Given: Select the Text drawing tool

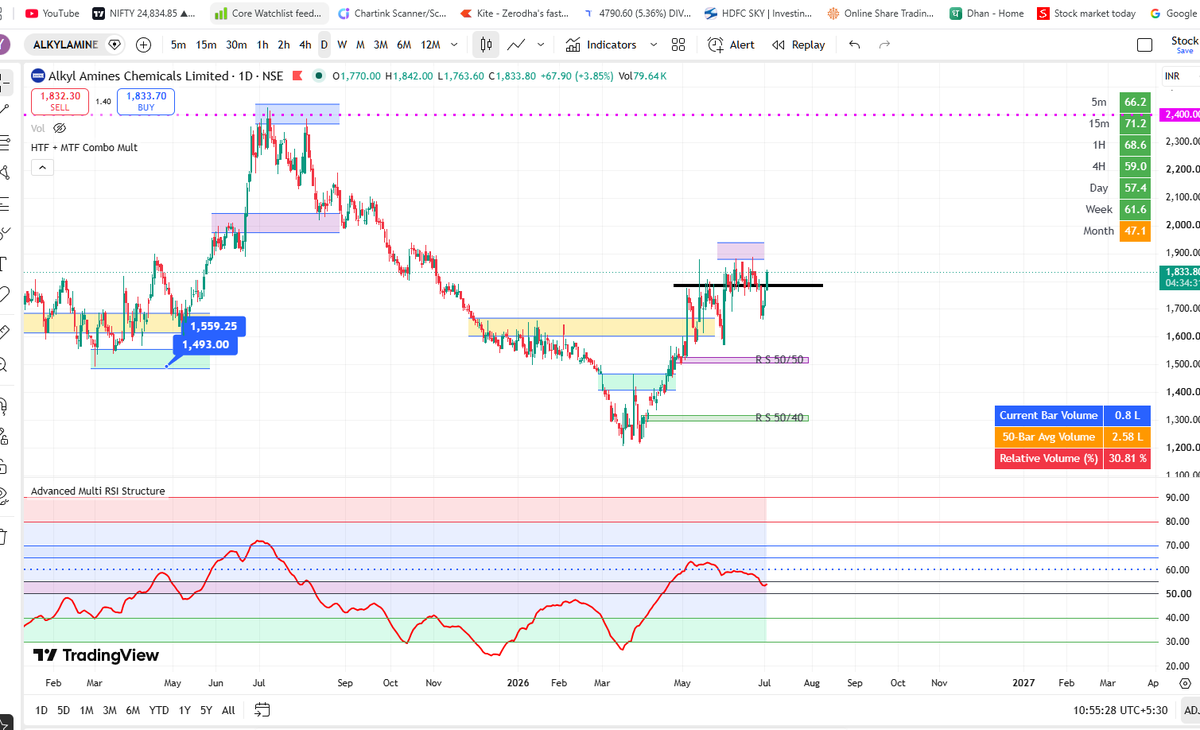Looking at the screenshot, I should point(5,264).
